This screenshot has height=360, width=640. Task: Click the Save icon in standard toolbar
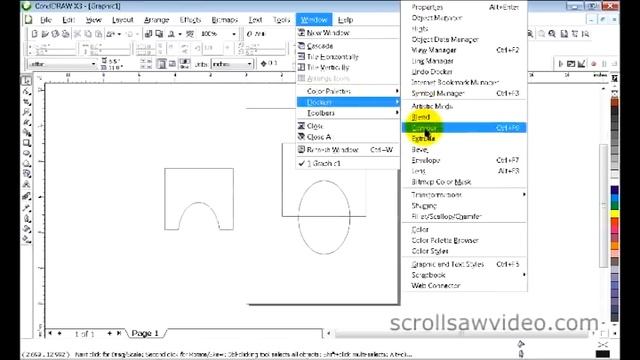coord(55,34)
